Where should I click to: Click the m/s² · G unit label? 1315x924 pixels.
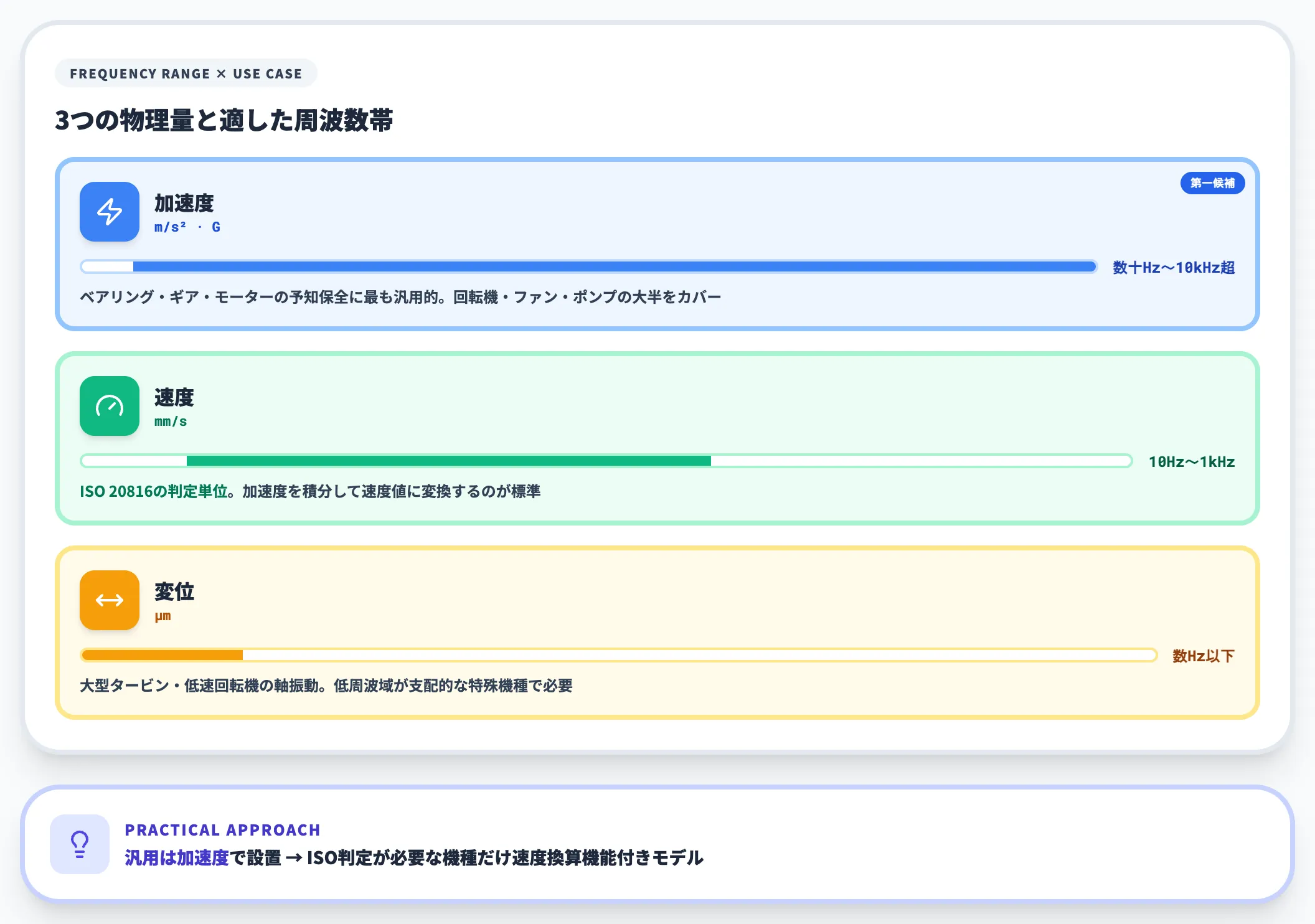(187, 227)
